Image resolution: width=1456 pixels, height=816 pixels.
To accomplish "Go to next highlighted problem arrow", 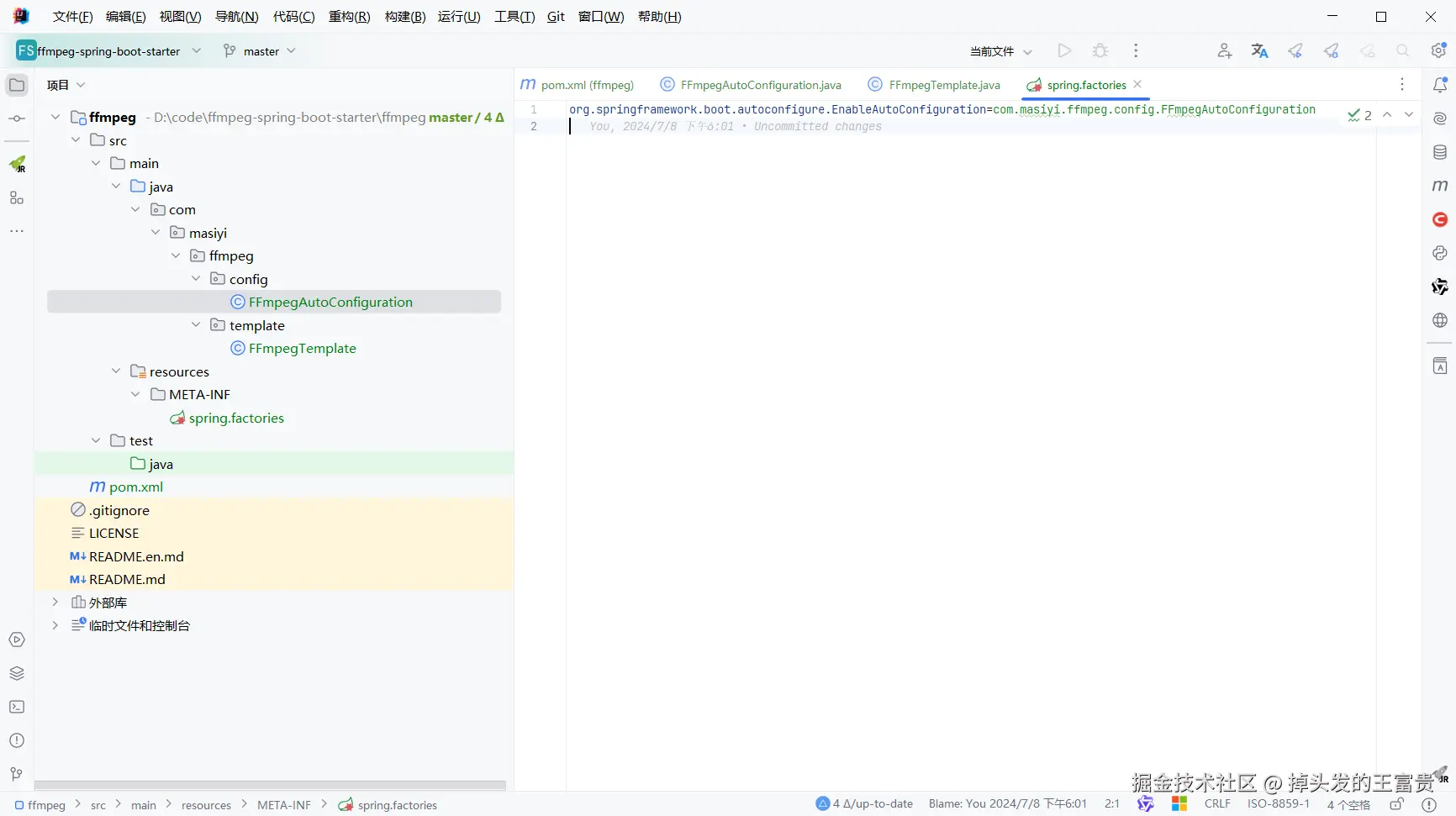I will [1409, 115].
